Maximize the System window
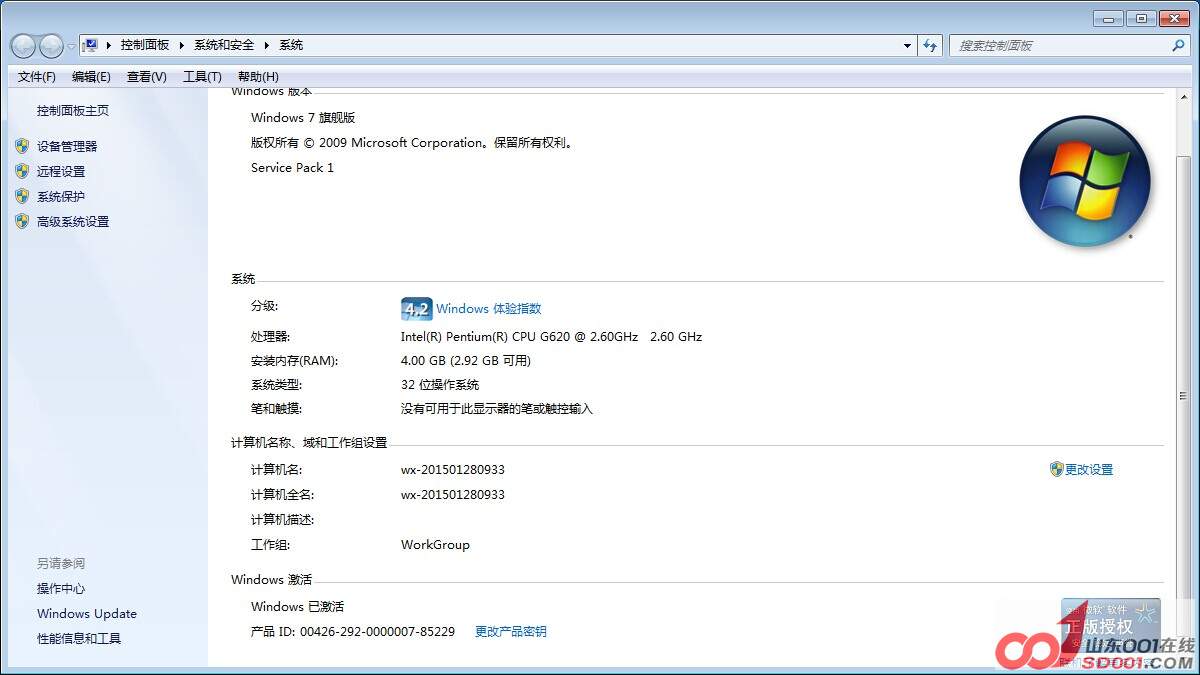This screenshot has height=675, width=1200. [x=1141, y=19]
